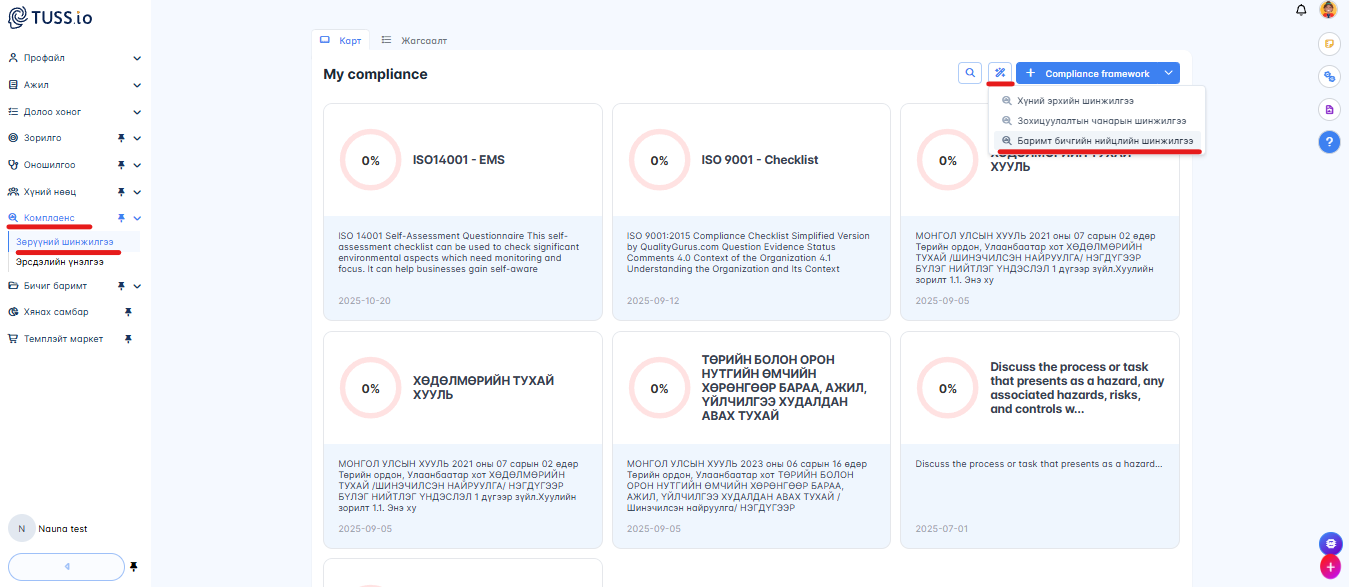Click the Бичиг баримт folder icon
Screen dimensions: 1349x587
[13, 286]
